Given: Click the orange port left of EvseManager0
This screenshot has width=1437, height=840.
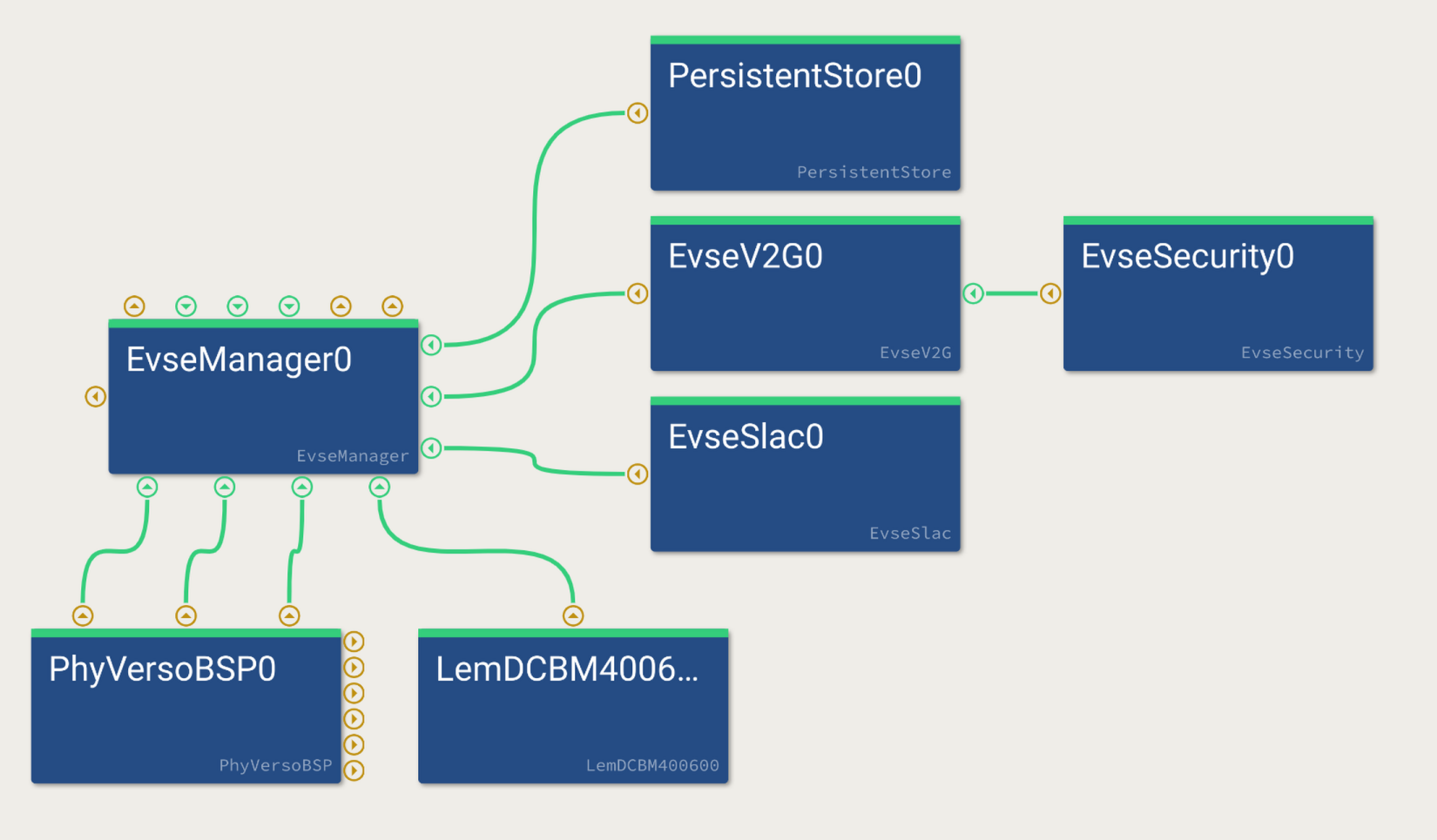Looking at the screenshot, I should (x=96, y=397).
